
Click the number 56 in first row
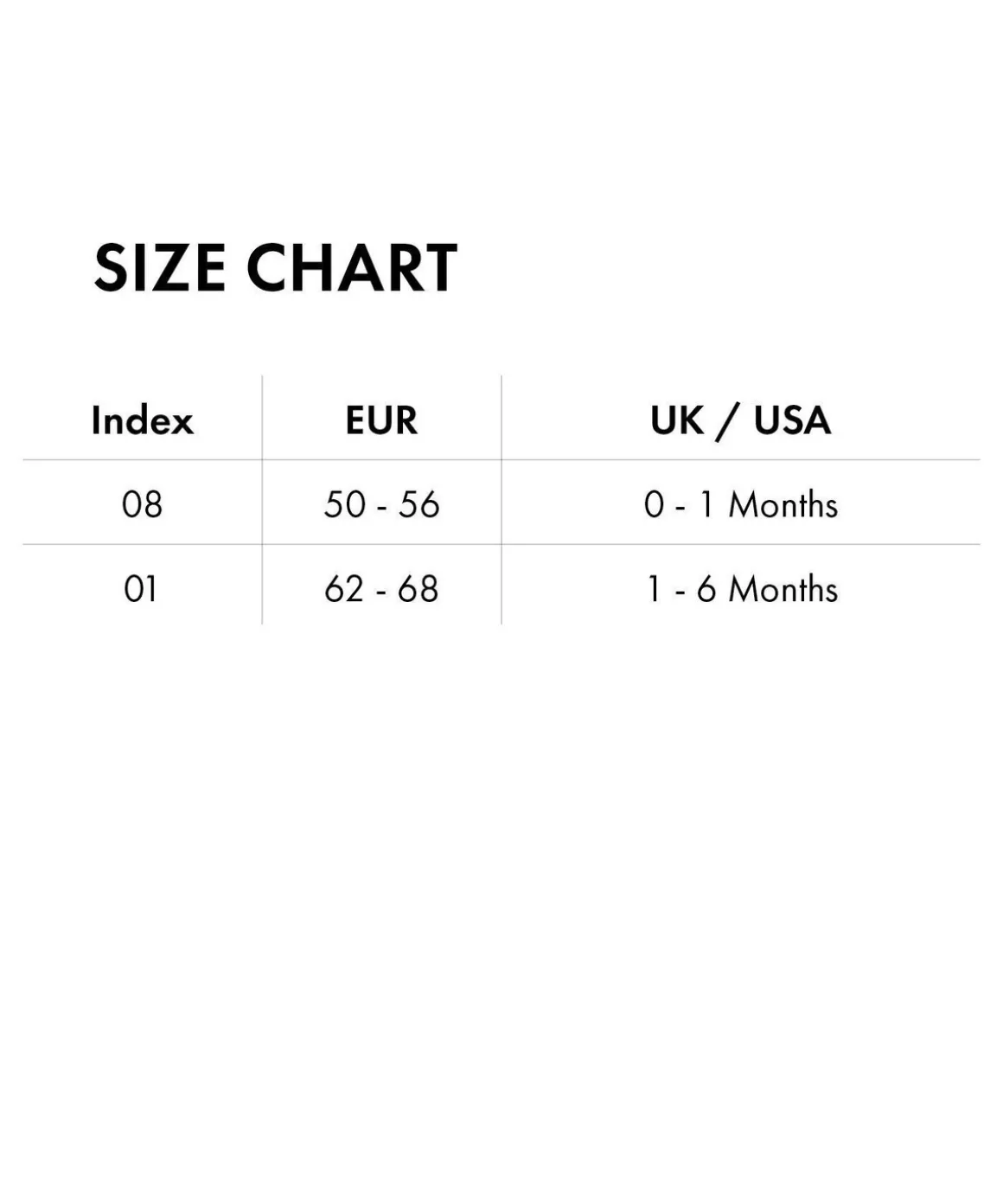coord(418,504)
